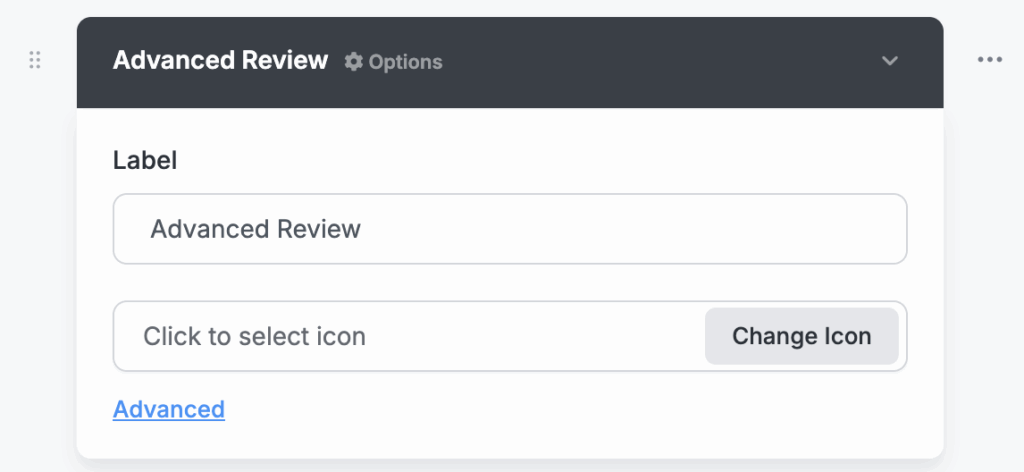Click the empty area of the dark header bar

pos(650,62)
